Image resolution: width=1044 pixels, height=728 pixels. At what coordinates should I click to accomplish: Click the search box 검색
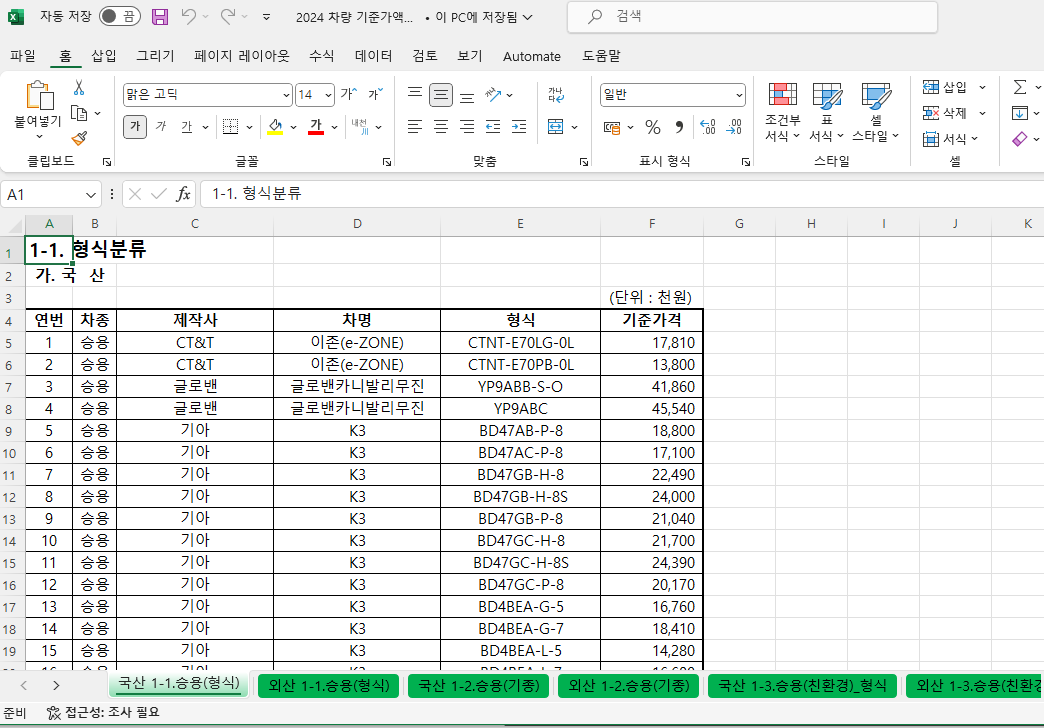click(752, 17)
